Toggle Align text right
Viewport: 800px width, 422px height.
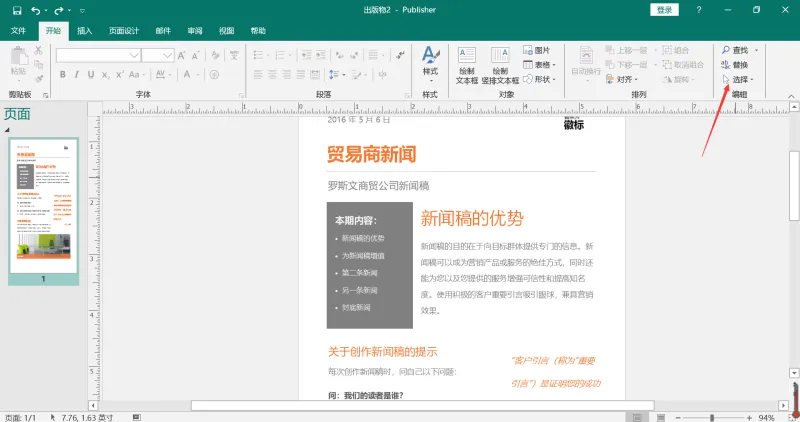point(287,75)
